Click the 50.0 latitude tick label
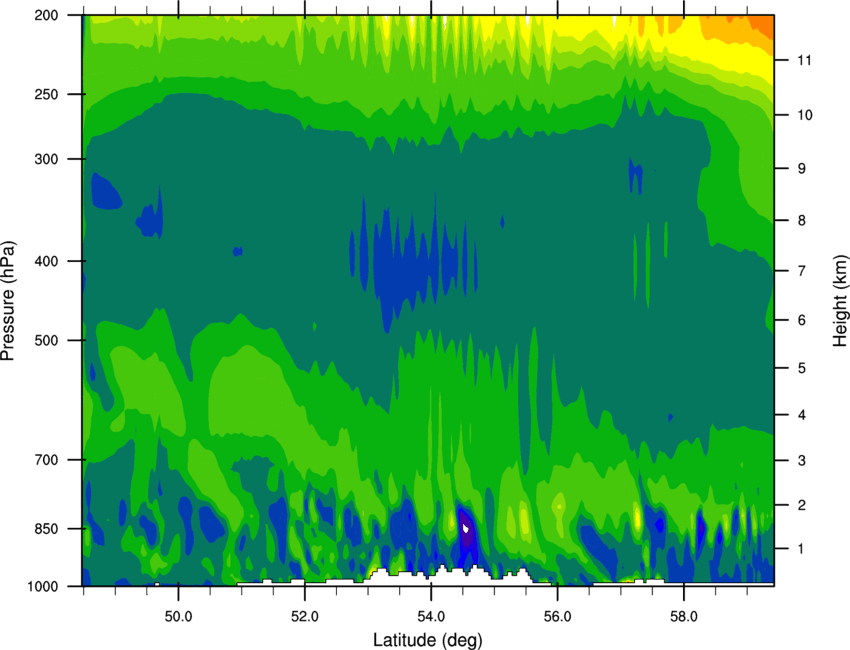This screenshot has height=650, width=850. pos(178,617)
